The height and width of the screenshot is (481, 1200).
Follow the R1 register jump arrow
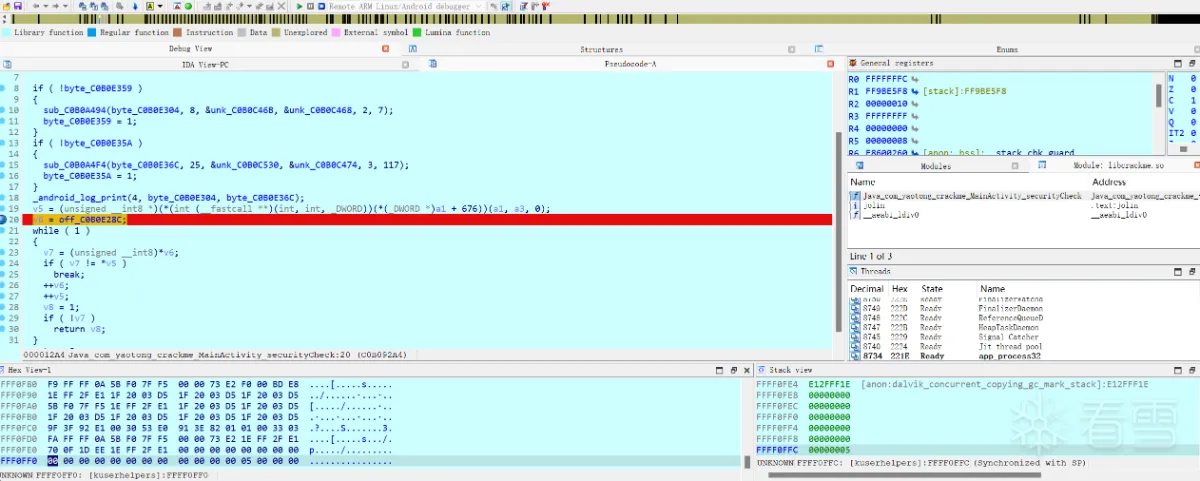click(914, 91)
